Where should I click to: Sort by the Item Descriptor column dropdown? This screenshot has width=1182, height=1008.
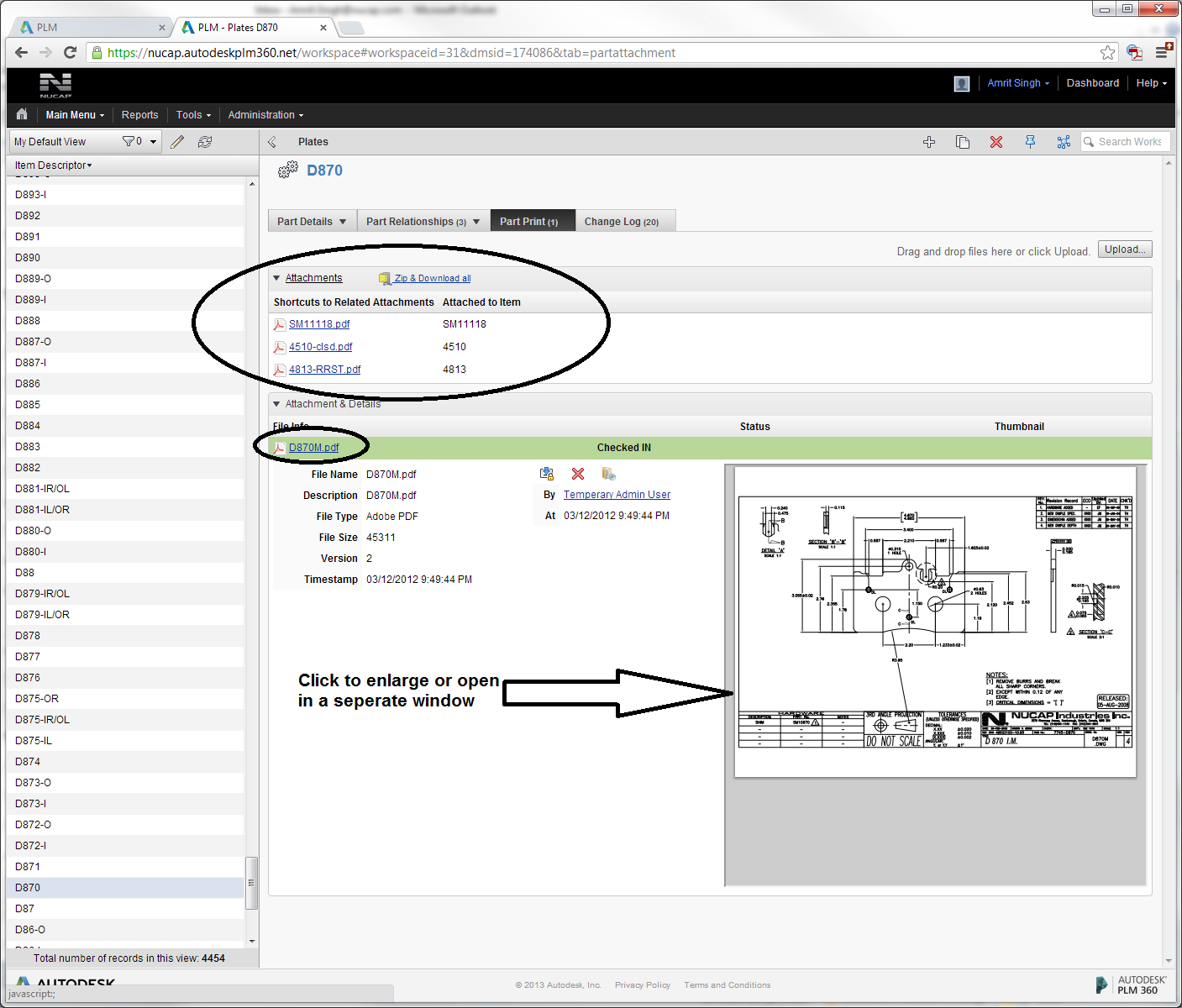53,165
